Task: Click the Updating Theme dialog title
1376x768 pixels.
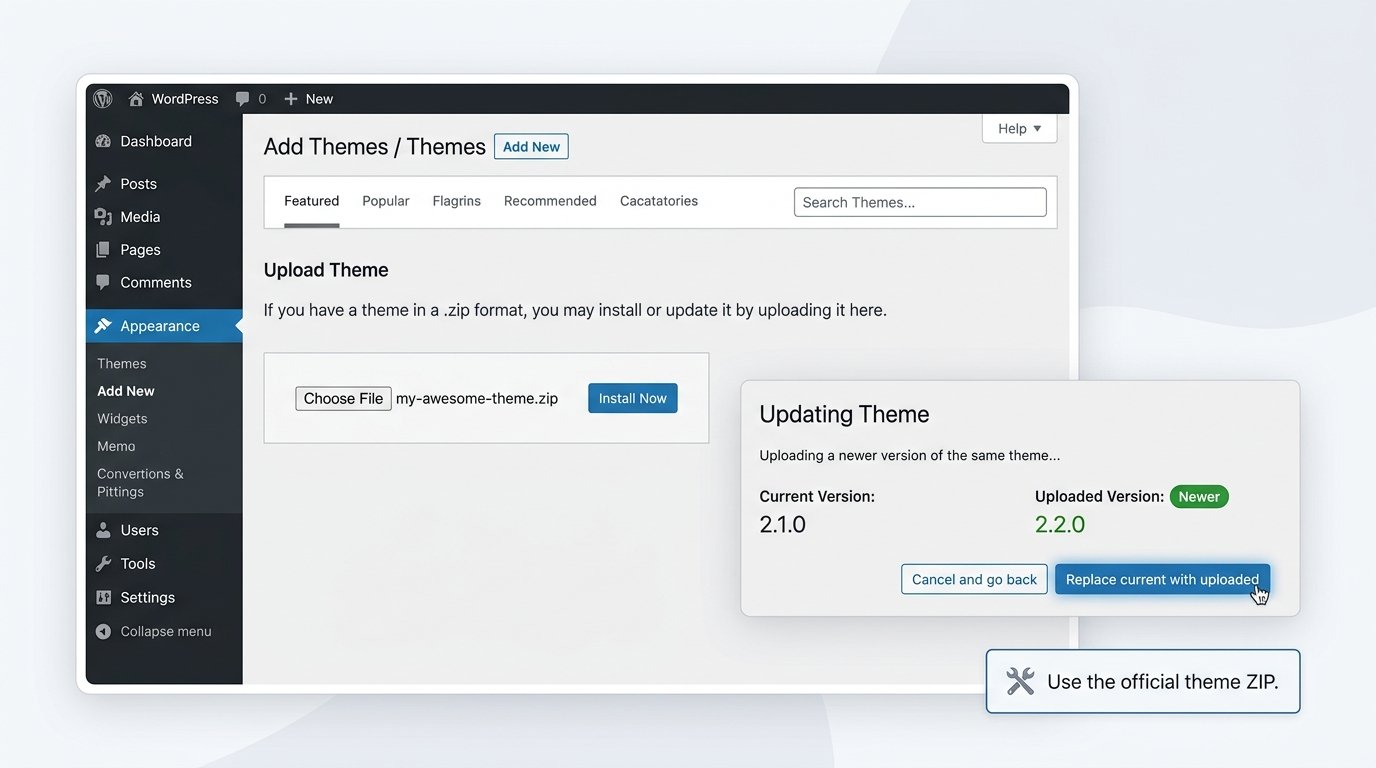Action: pos(844,414)
